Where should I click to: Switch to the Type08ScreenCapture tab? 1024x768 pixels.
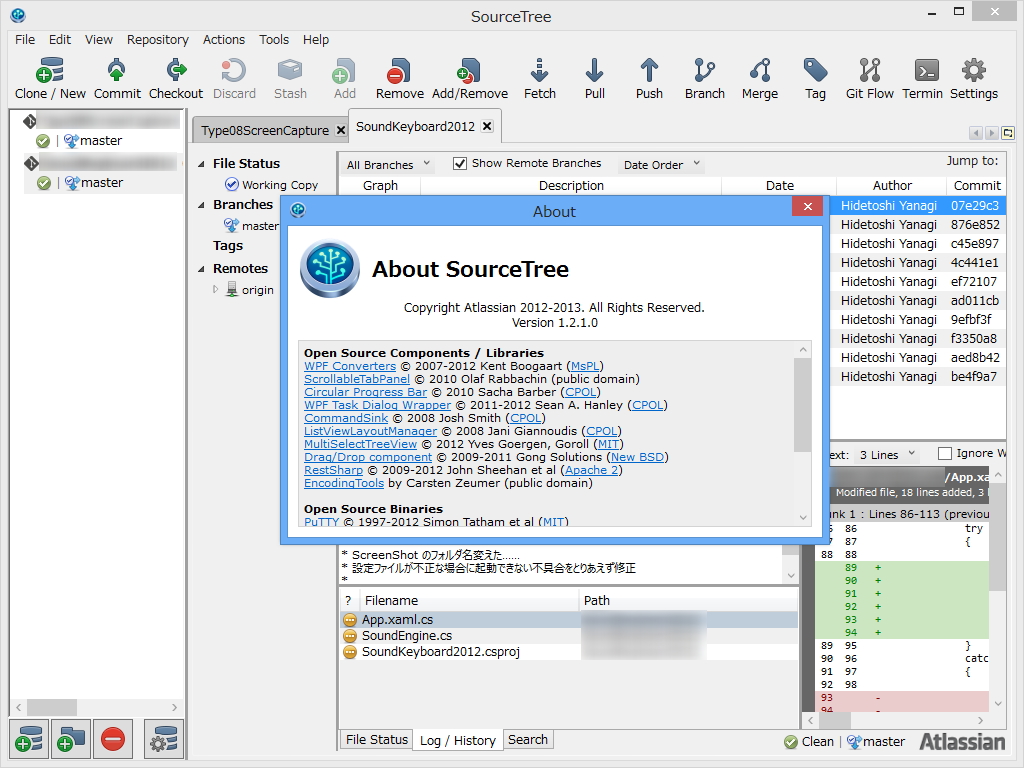(264, 129)
